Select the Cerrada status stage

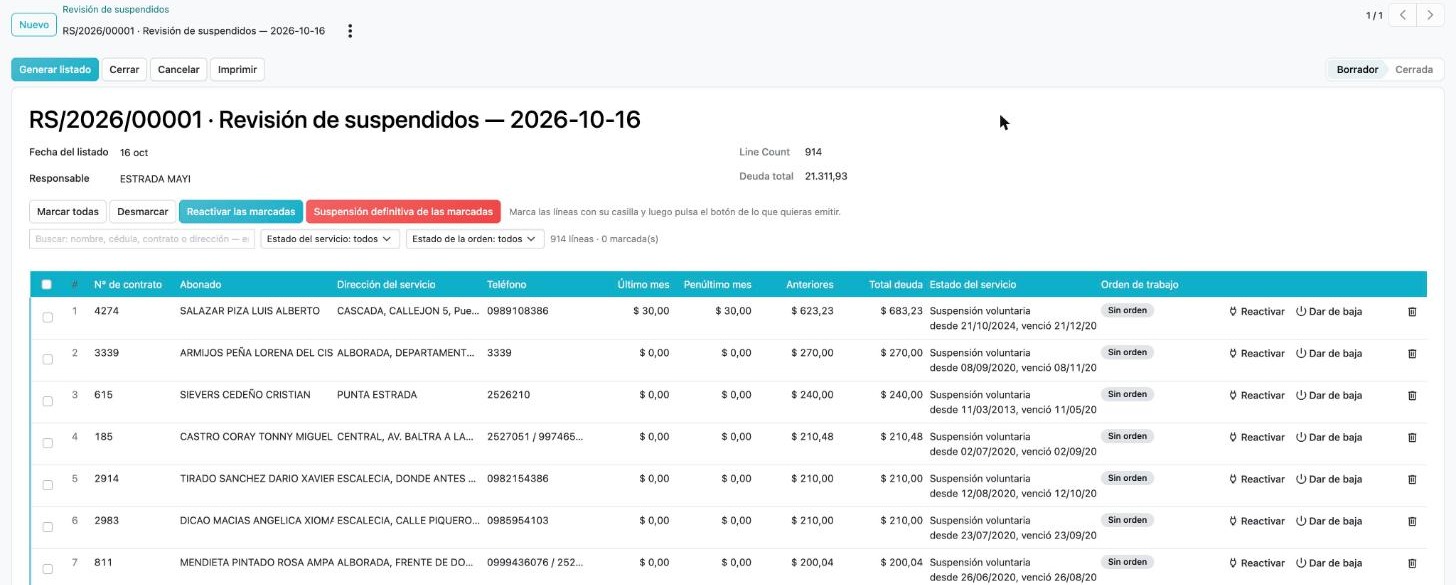(1414, 70)
